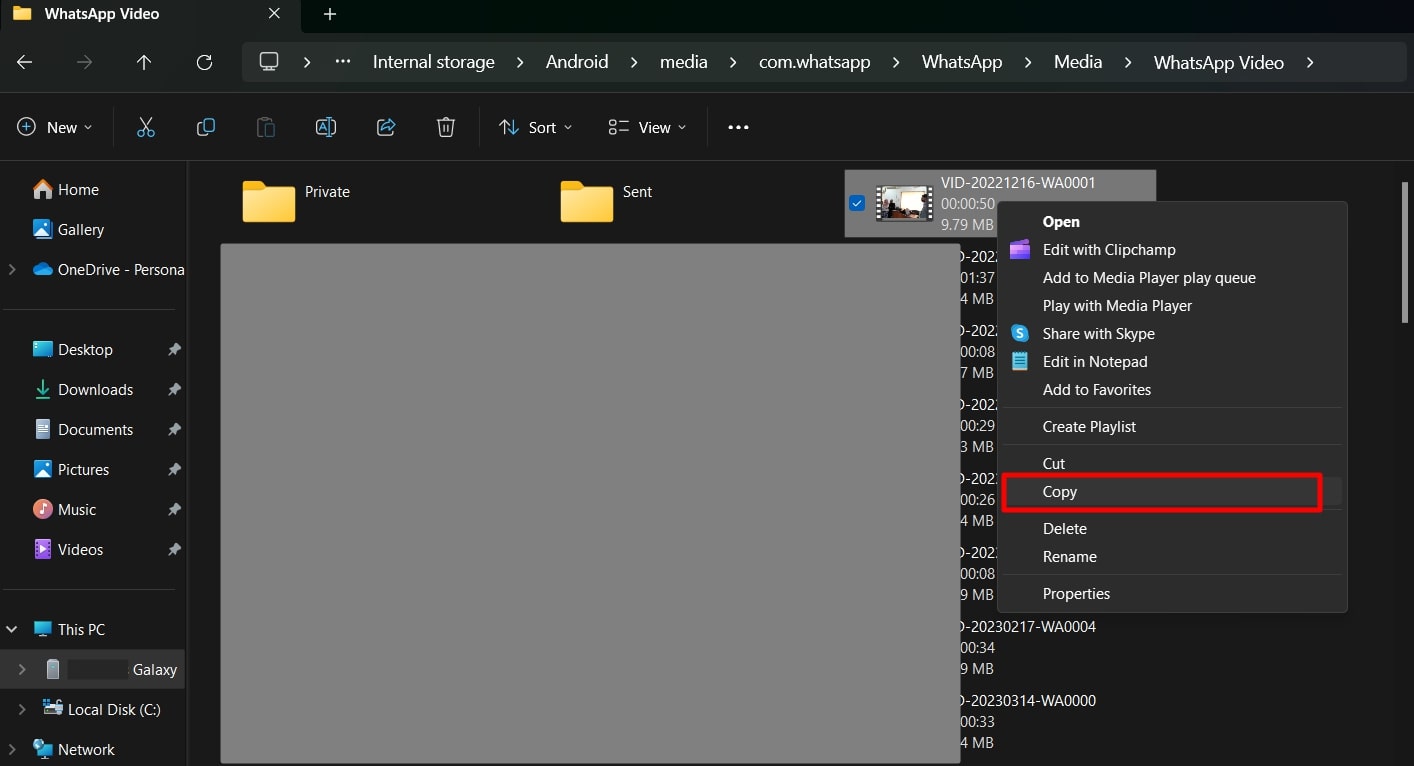Open Downloads in the navigation pane
1414x766 pixels.
click(95, 390)
